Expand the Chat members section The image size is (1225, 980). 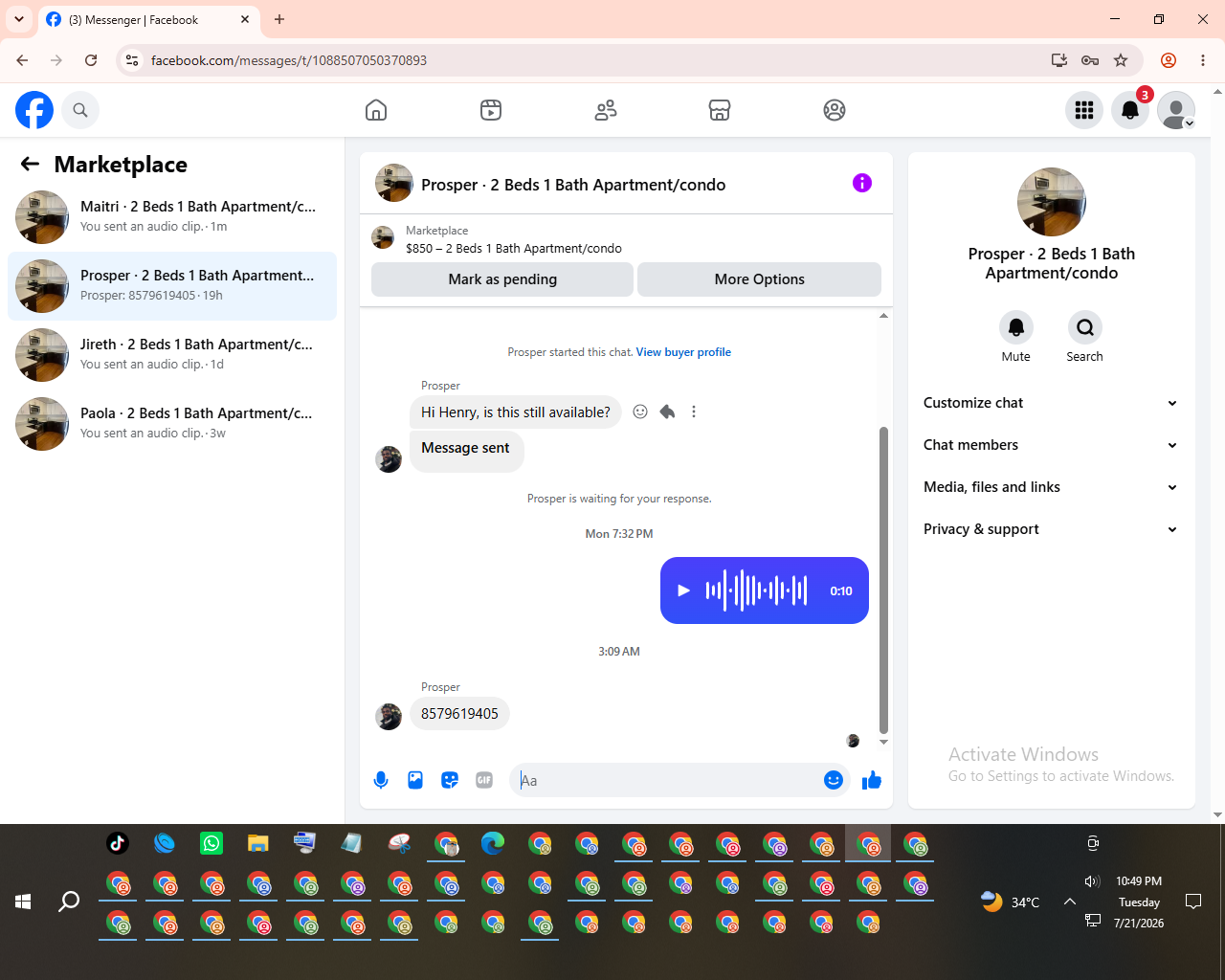point(1050,445)
